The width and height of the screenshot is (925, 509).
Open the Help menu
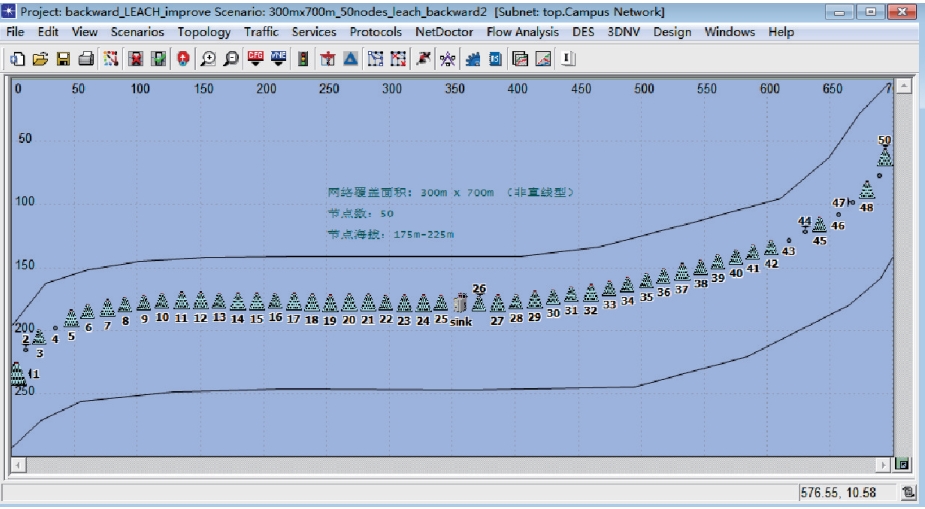pyautogui.click(x=781, y=32)
